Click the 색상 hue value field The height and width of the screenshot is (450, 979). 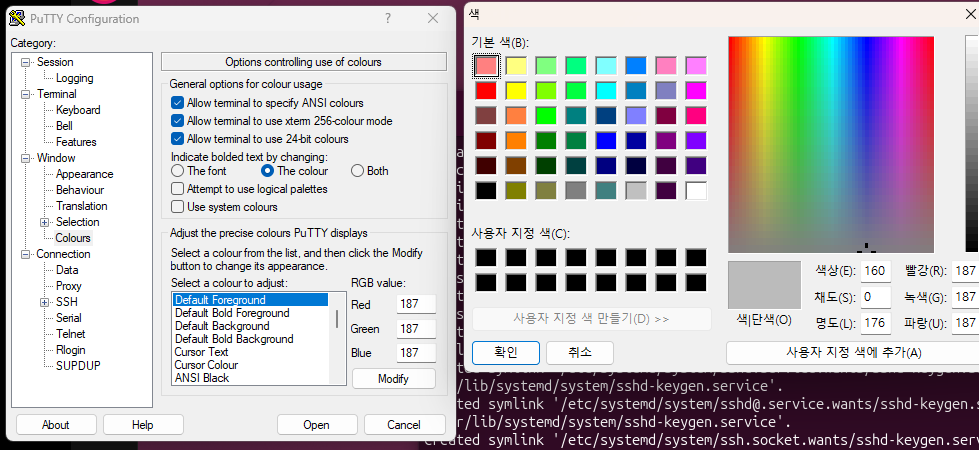(875, 271)
